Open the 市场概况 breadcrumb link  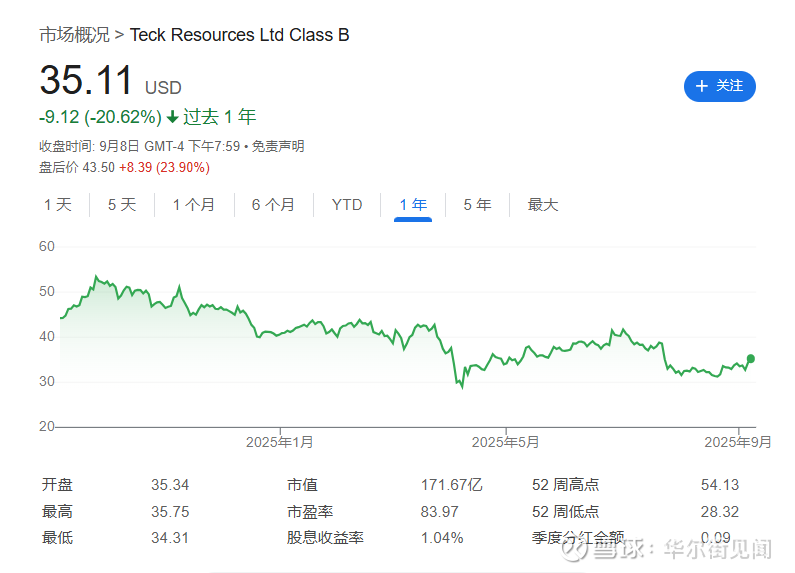pos(75,35)
